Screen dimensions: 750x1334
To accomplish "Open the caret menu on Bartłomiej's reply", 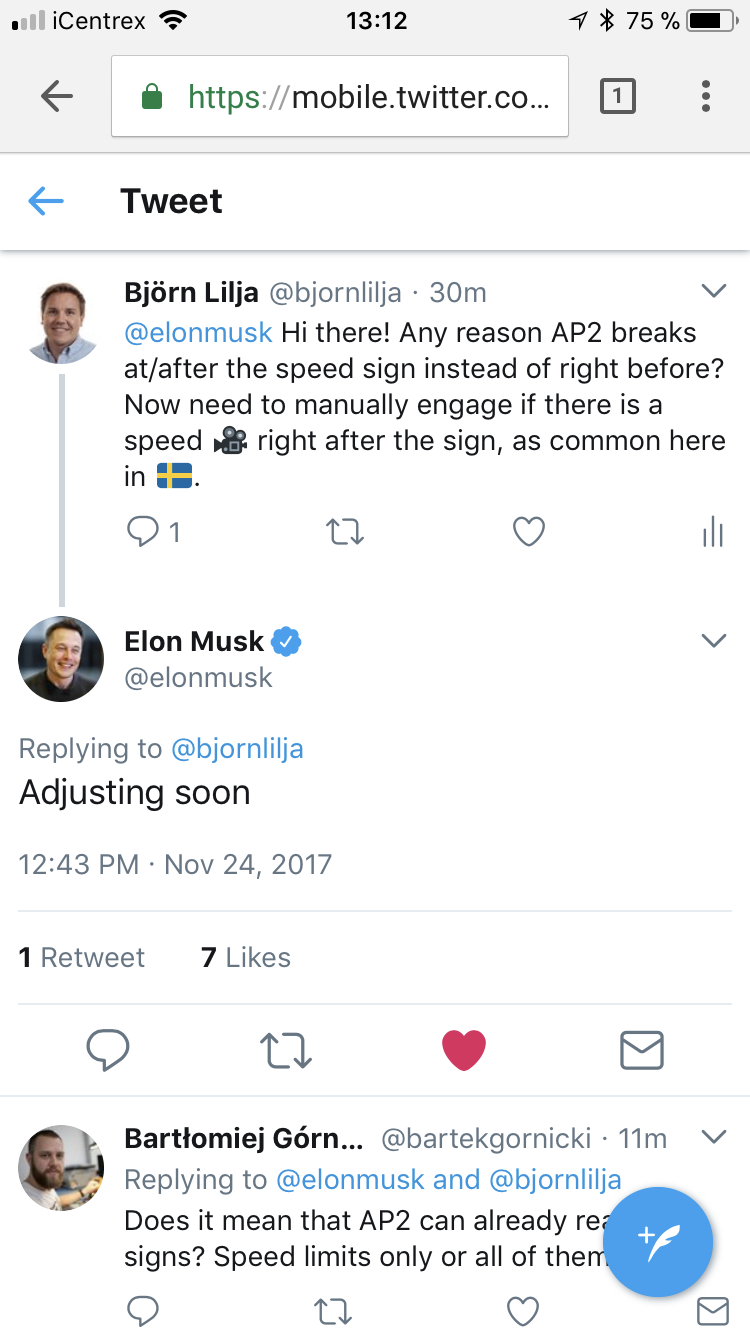I will click(x=713, y=1137).
